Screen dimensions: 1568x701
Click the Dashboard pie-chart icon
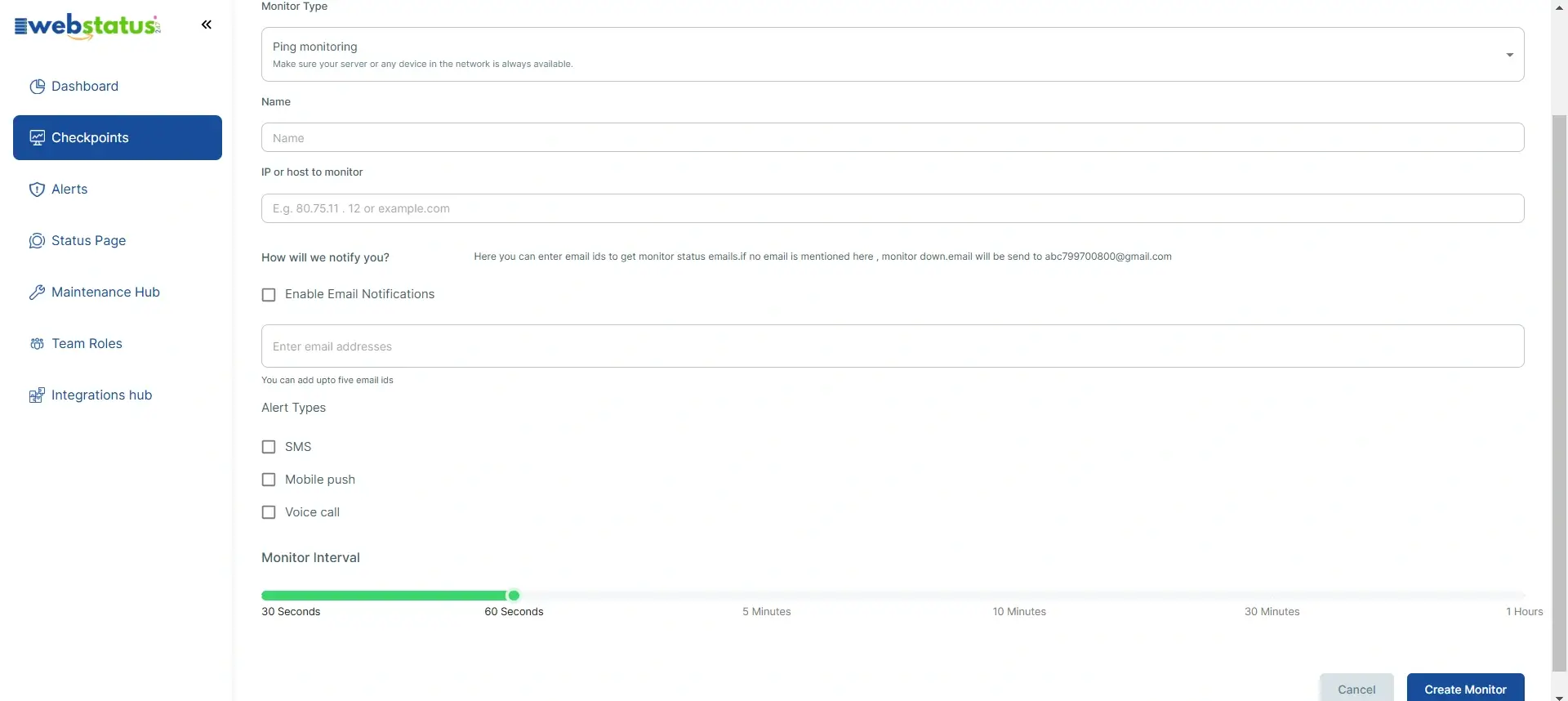[x=37, y=87]
